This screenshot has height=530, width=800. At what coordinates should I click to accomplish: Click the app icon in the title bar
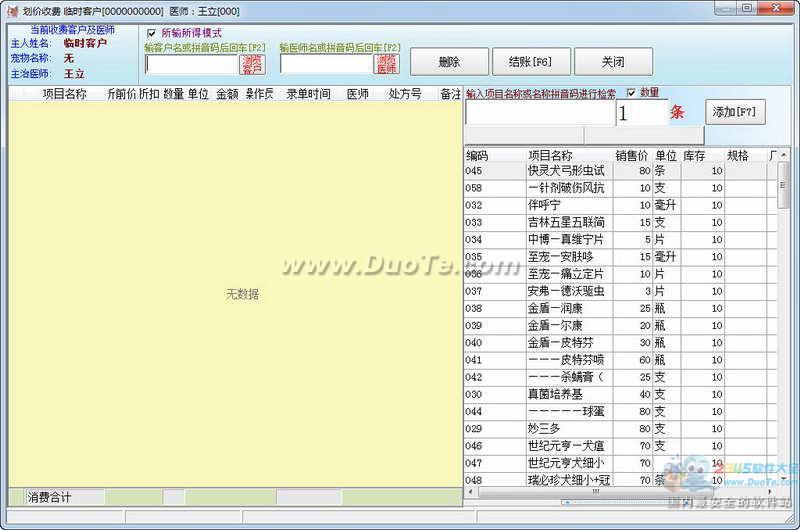pos(11,9)
